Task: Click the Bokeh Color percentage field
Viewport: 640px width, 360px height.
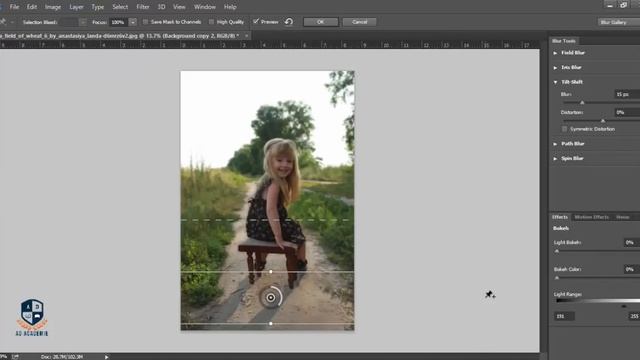Action: [x=632, y=269]
